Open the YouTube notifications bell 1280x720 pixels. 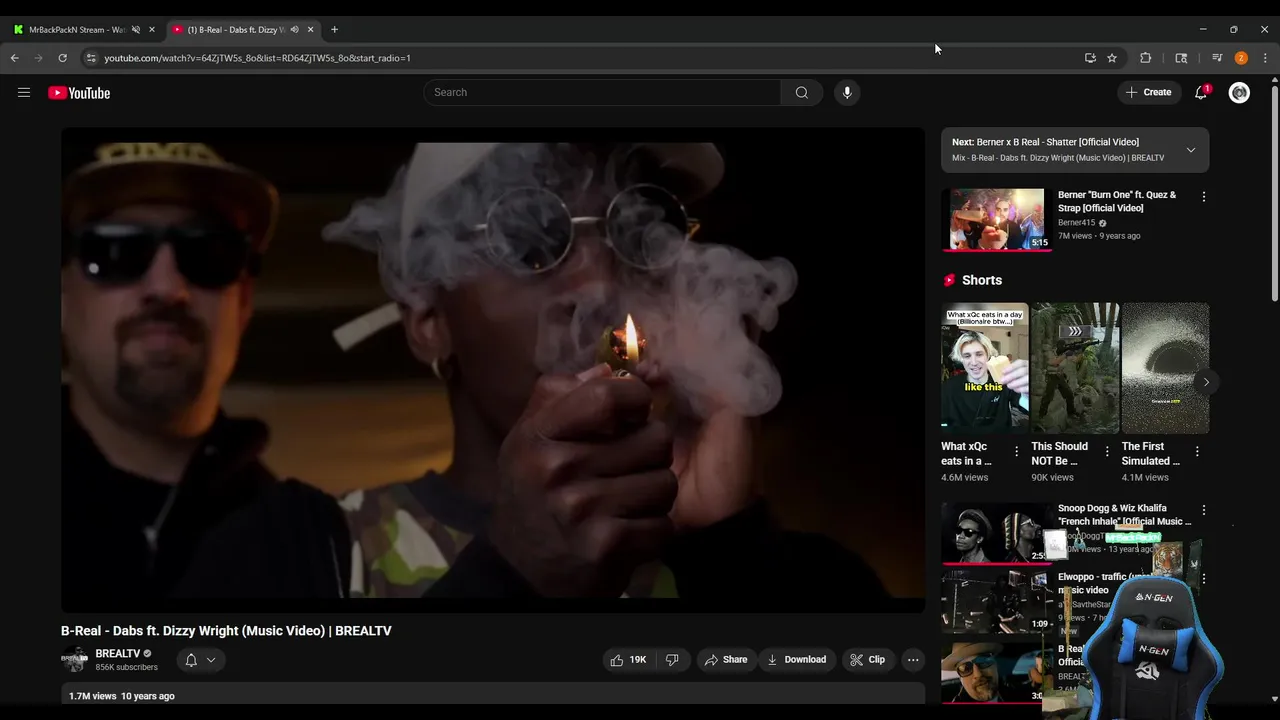(x=1201, y=92)
